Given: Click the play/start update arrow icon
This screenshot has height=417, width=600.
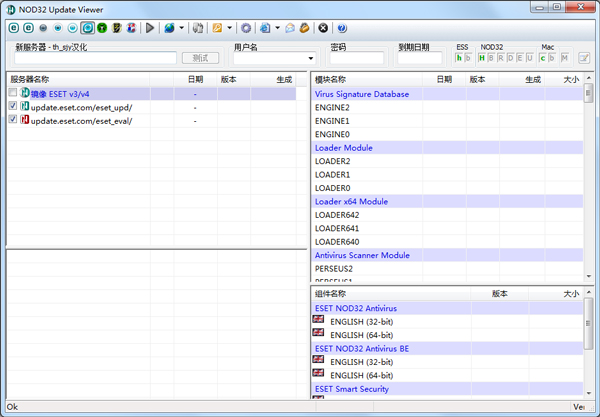Looking at the screenshot, I should [x=151, y=28].
